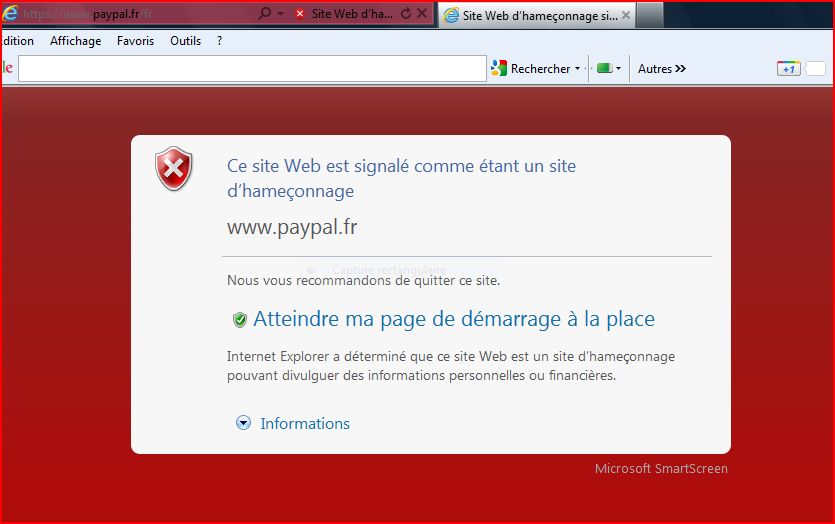835x524 pixels.
Task: Click 'Atteindre ma page de démarrage à la place'
Action: tap(454, 319)
